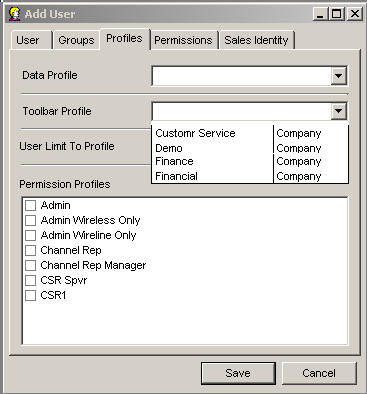Check the CSR1 permission profile

(30, 295)
